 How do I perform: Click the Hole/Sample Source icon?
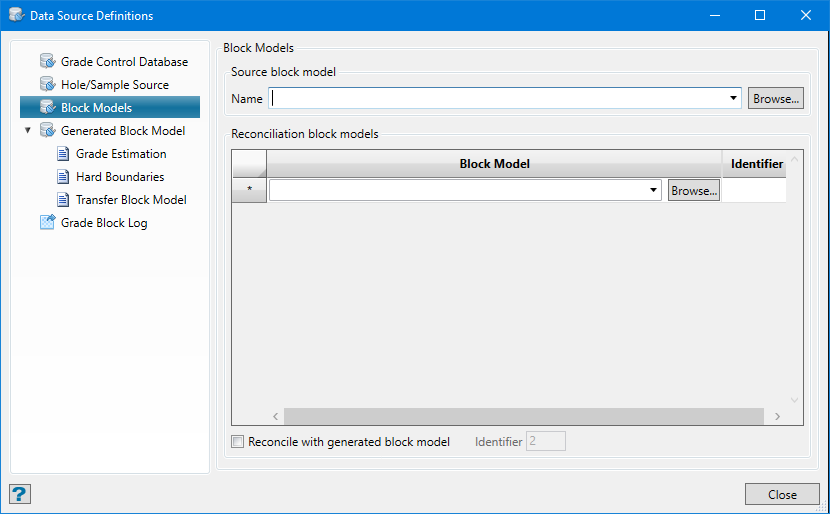coord(47,85)
